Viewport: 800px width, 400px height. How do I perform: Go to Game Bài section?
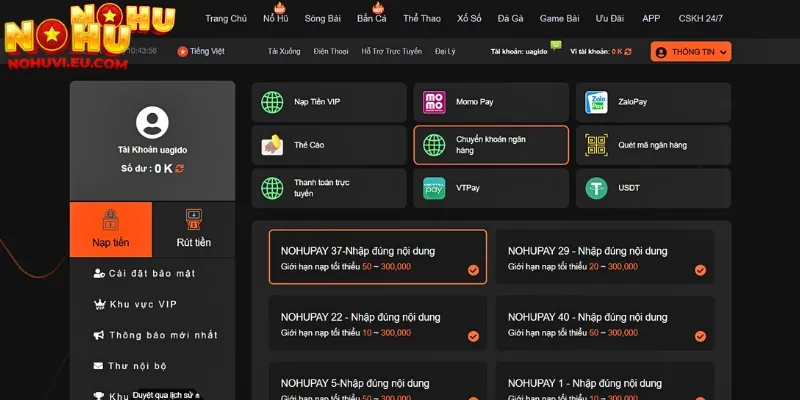559,19
